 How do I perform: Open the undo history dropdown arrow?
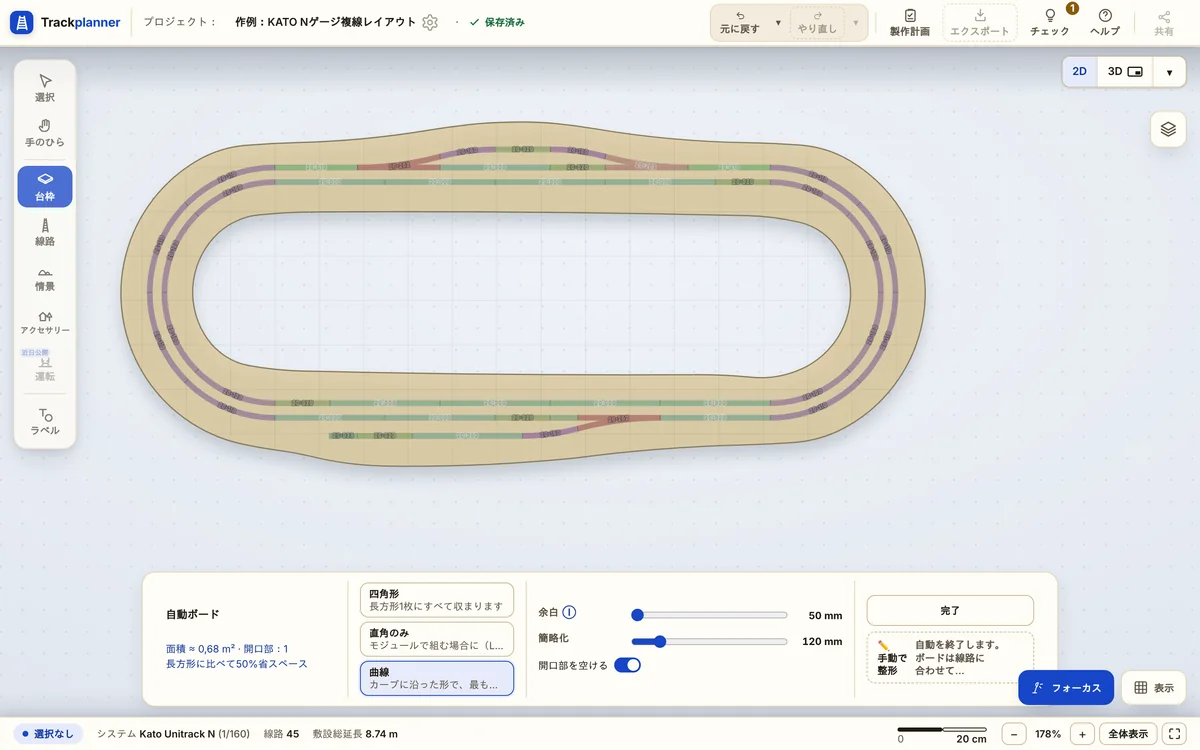coord(778,22)
